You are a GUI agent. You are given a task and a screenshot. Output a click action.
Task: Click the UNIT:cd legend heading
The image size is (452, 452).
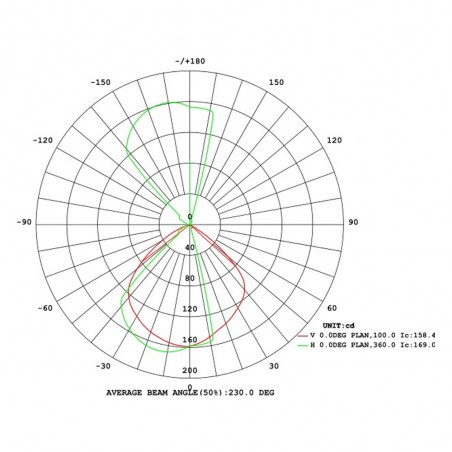point(338,326)
